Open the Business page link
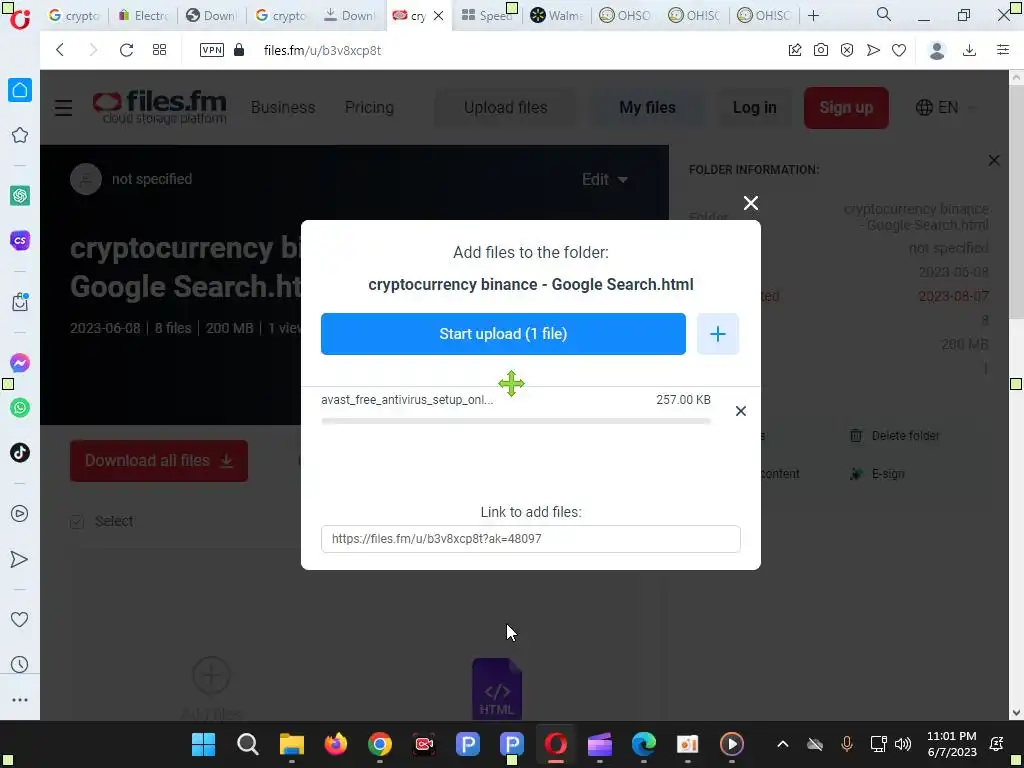 [x=283, y=107]
